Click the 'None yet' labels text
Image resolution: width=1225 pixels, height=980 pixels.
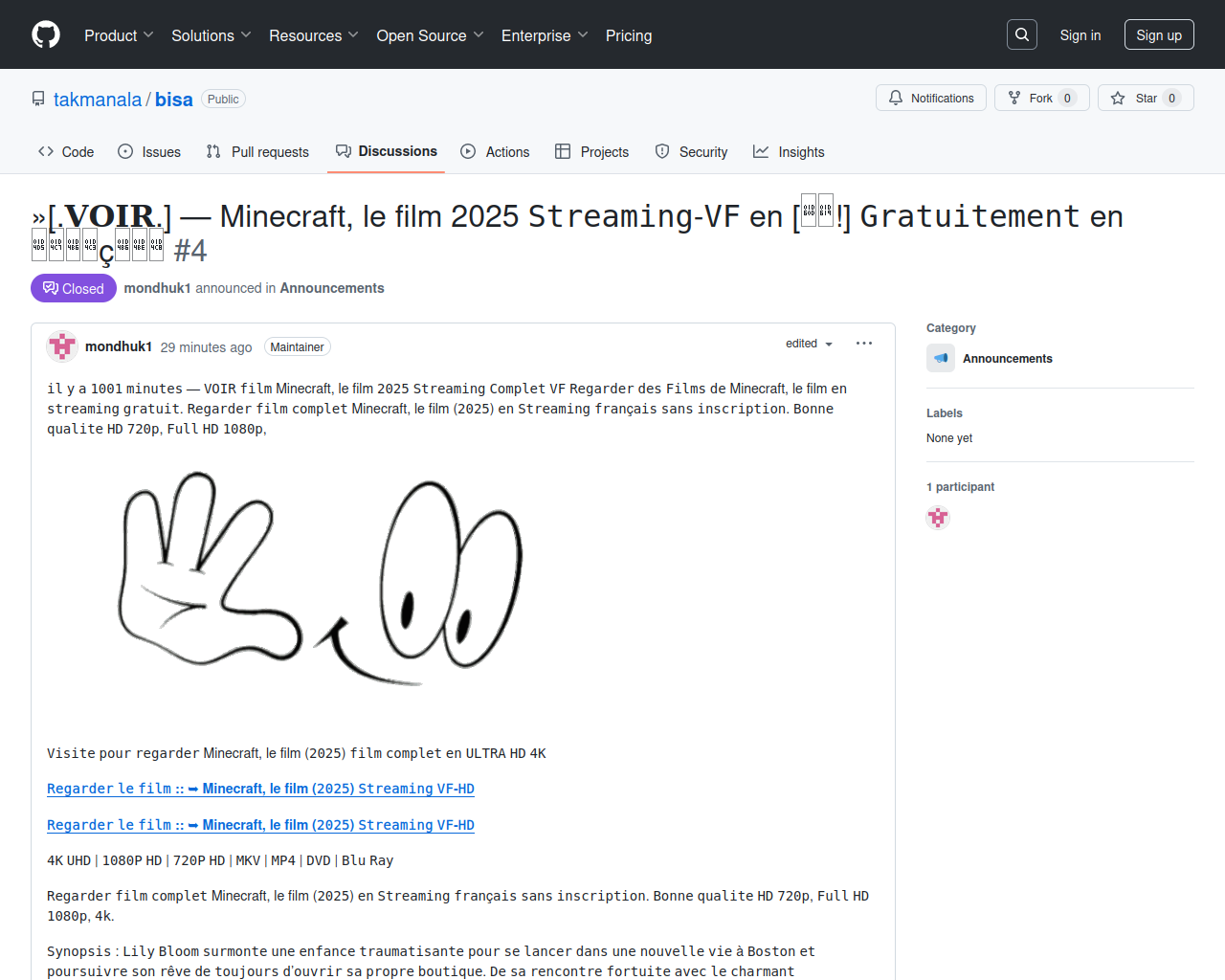(949, 438)
